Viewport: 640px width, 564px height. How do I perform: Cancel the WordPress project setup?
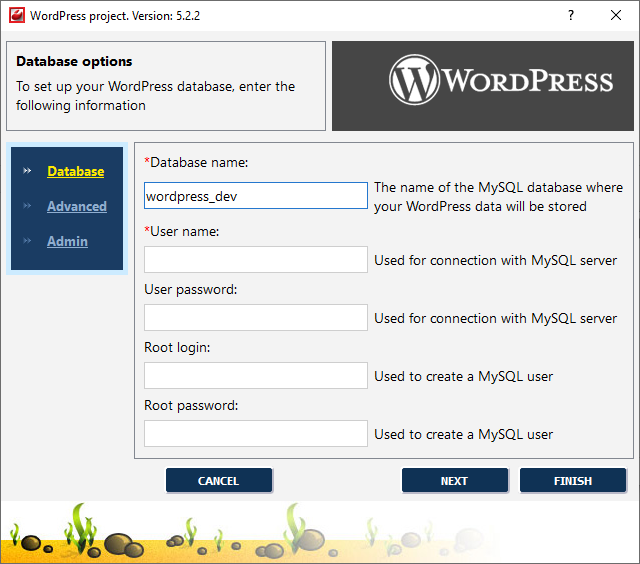219,480
